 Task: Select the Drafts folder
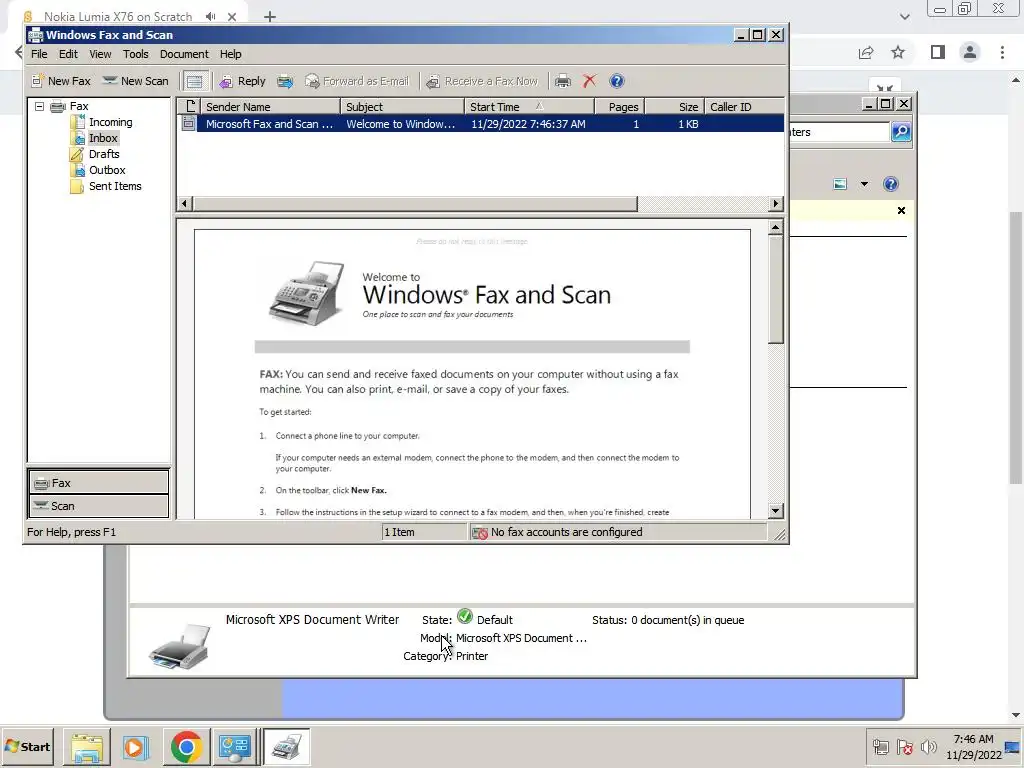click(104, 154)
